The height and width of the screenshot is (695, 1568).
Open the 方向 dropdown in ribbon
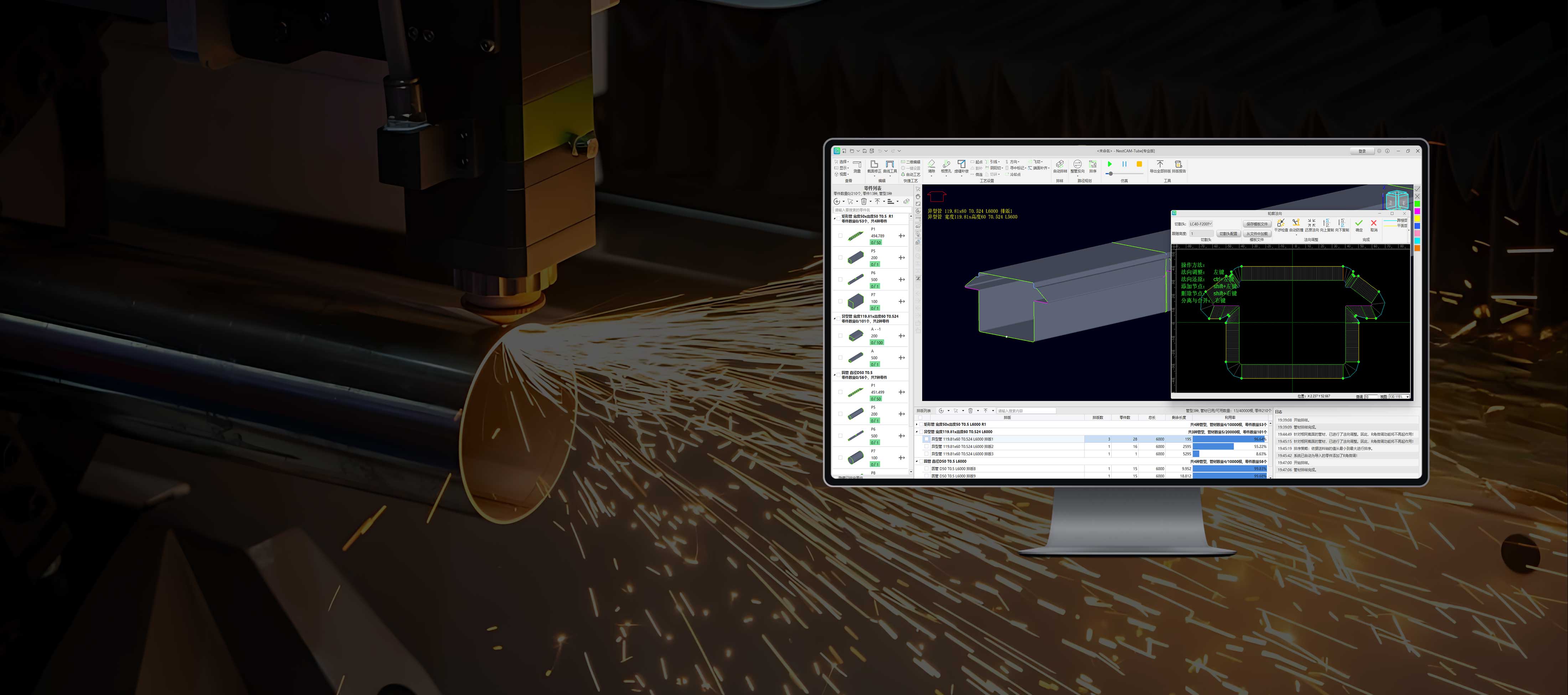click(x=1013, y=162)
